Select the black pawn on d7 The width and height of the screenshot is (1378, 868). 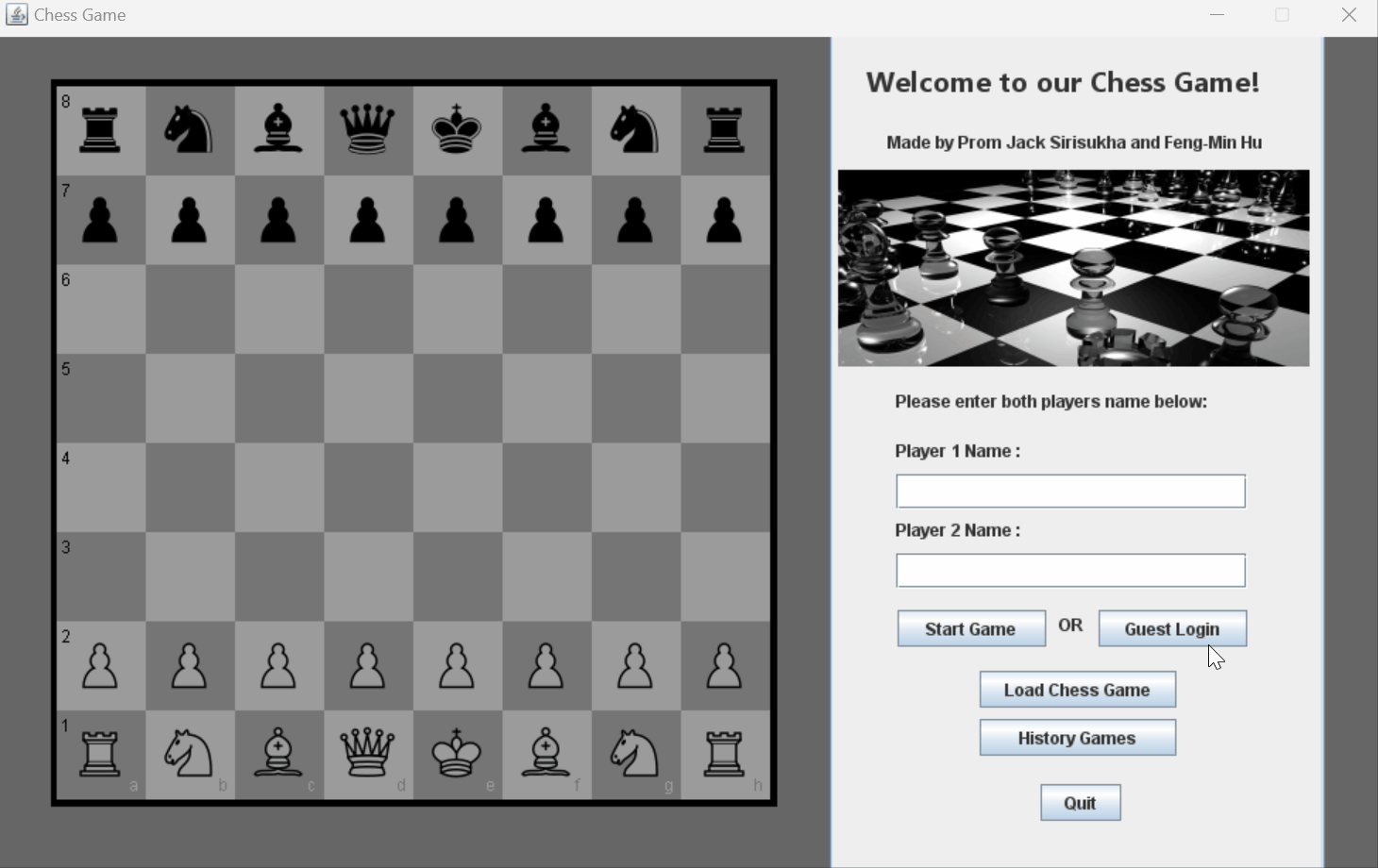(367, 220)
